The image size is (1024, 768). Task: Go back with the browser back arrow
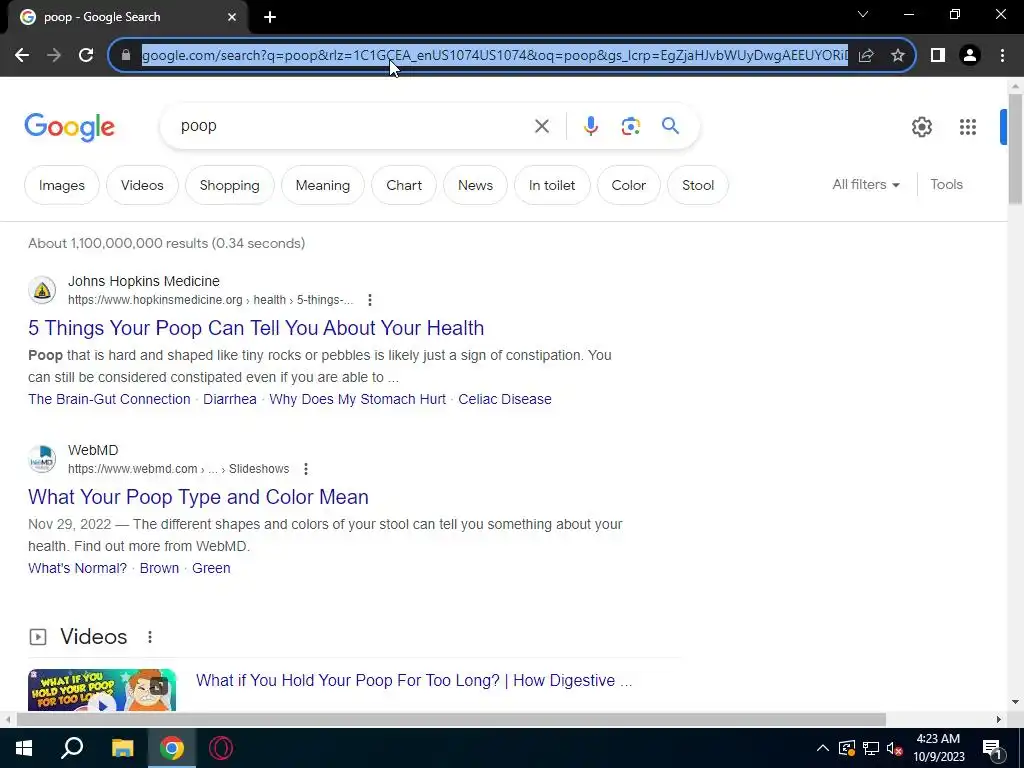[x=22, y=56]
